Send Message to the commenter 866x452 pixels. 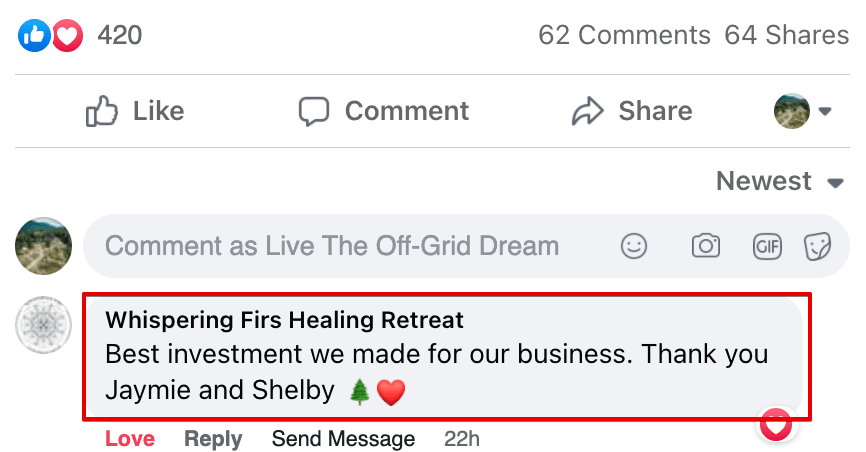click(x=343, y=439)
